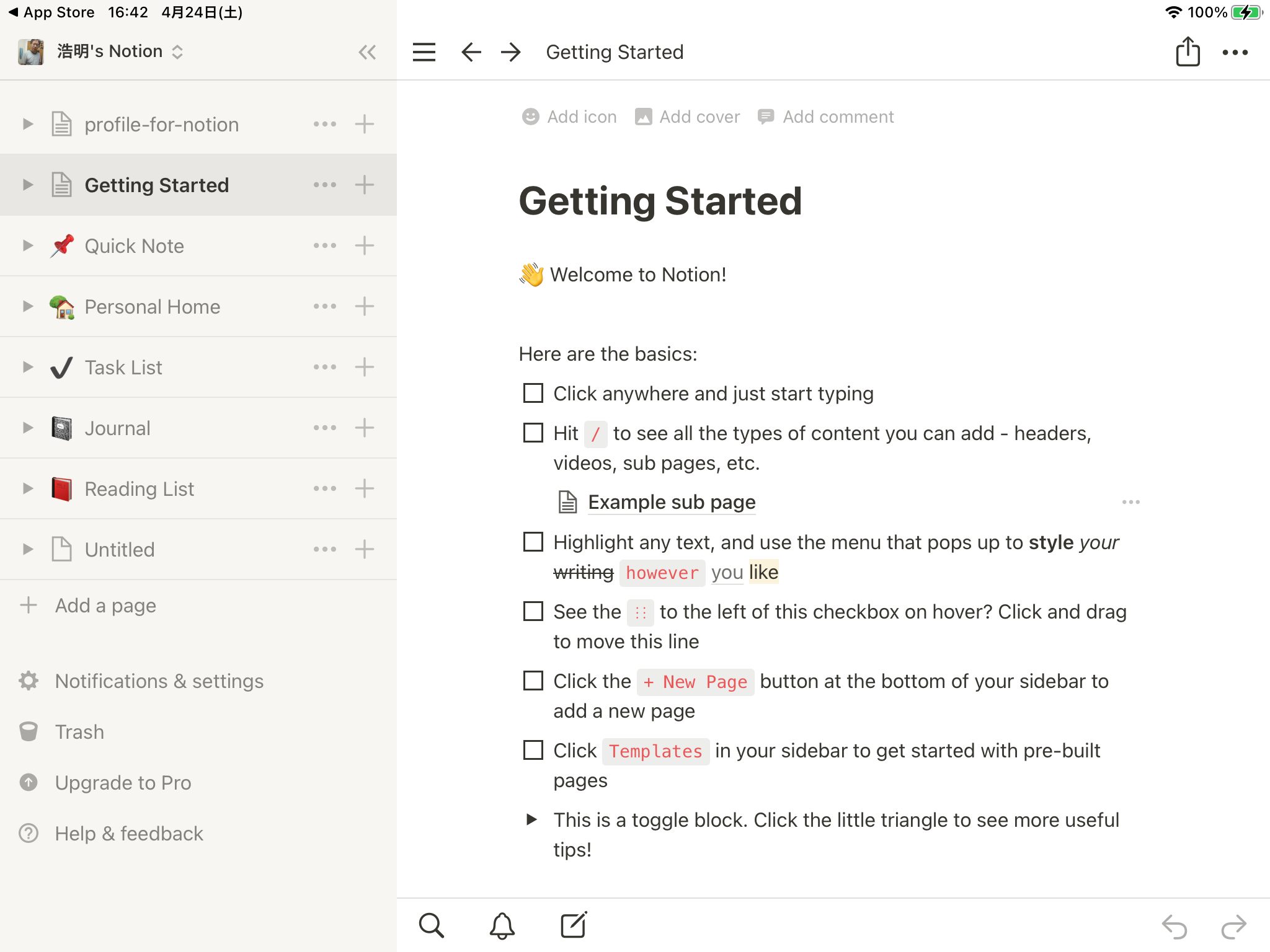Open the 浩明's Notion workspace switcher
This screenshot has width=1270, height=952.
101,51
